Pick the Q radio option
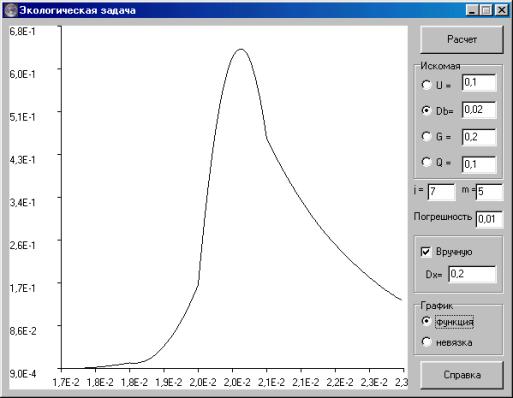The width and height of the screenshot is (513, 398). click(x=426, y=162)
